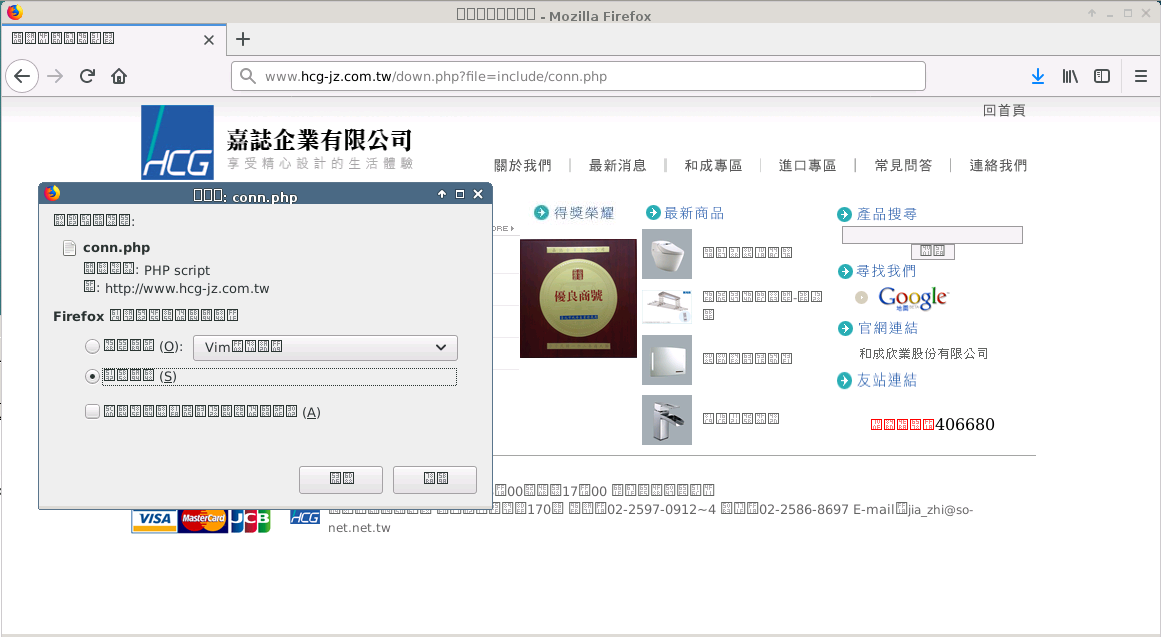Select the 'Open with' radio button

tap(92, 347)
